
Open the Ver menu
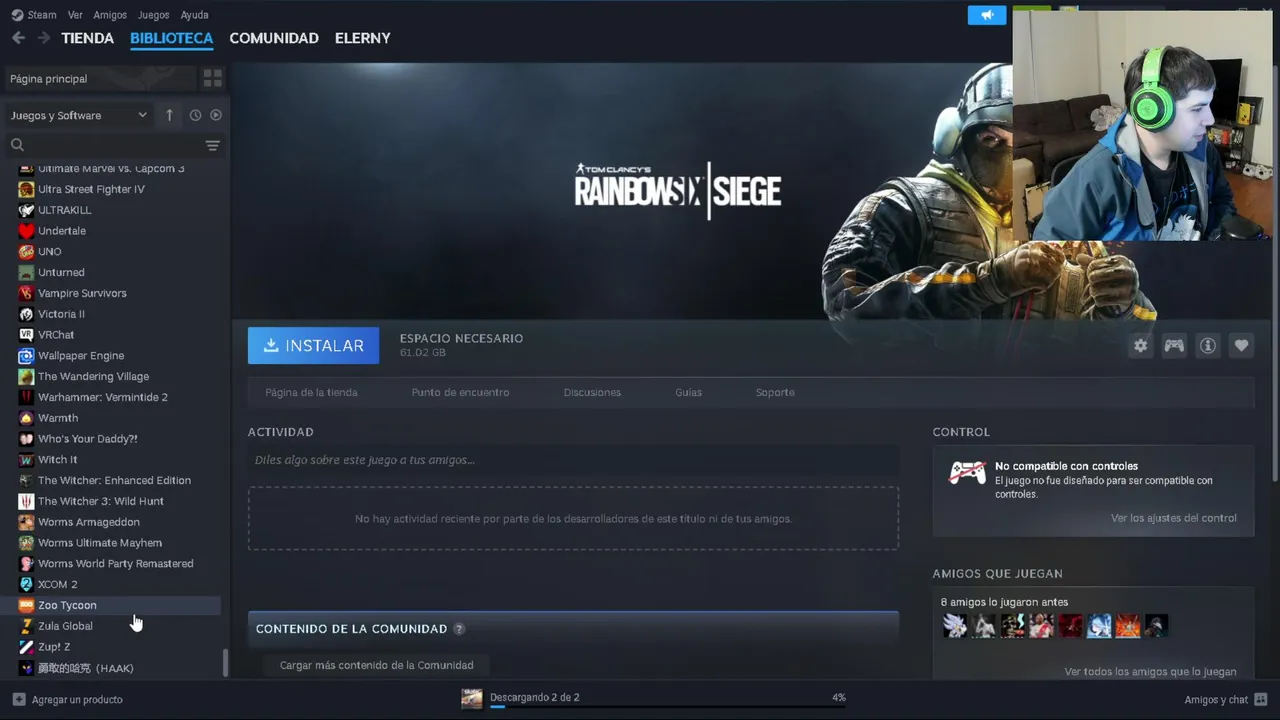[75, 15]
